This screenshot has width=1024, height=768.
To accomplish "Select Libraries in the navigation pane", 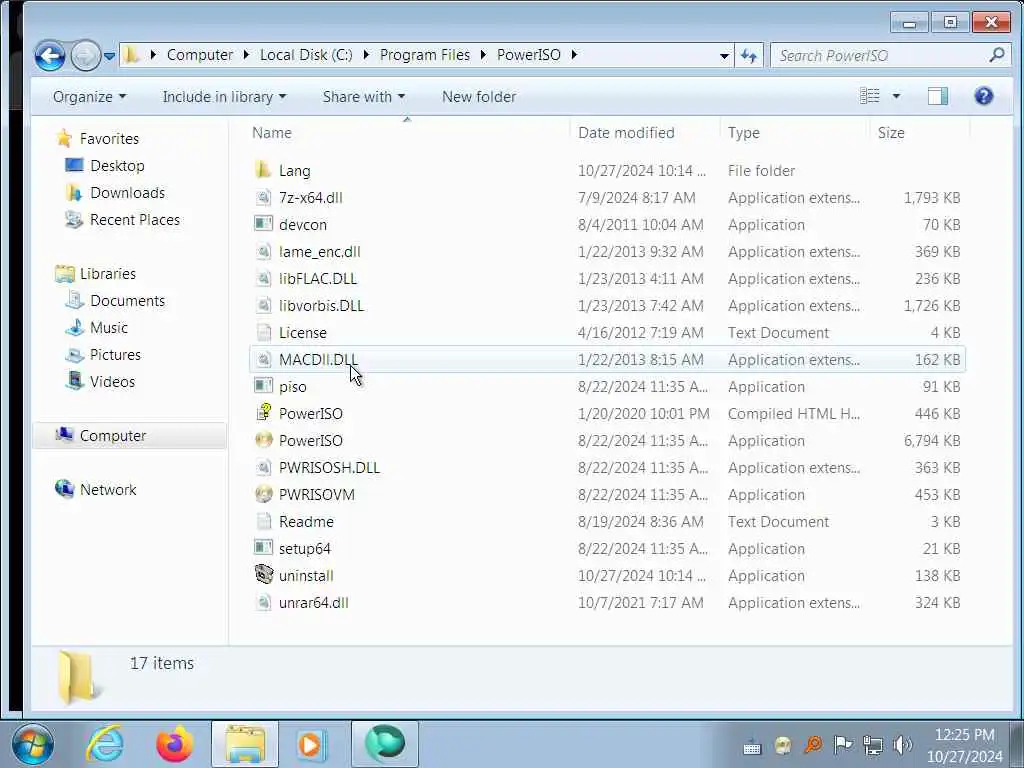I will pos(108,274).
